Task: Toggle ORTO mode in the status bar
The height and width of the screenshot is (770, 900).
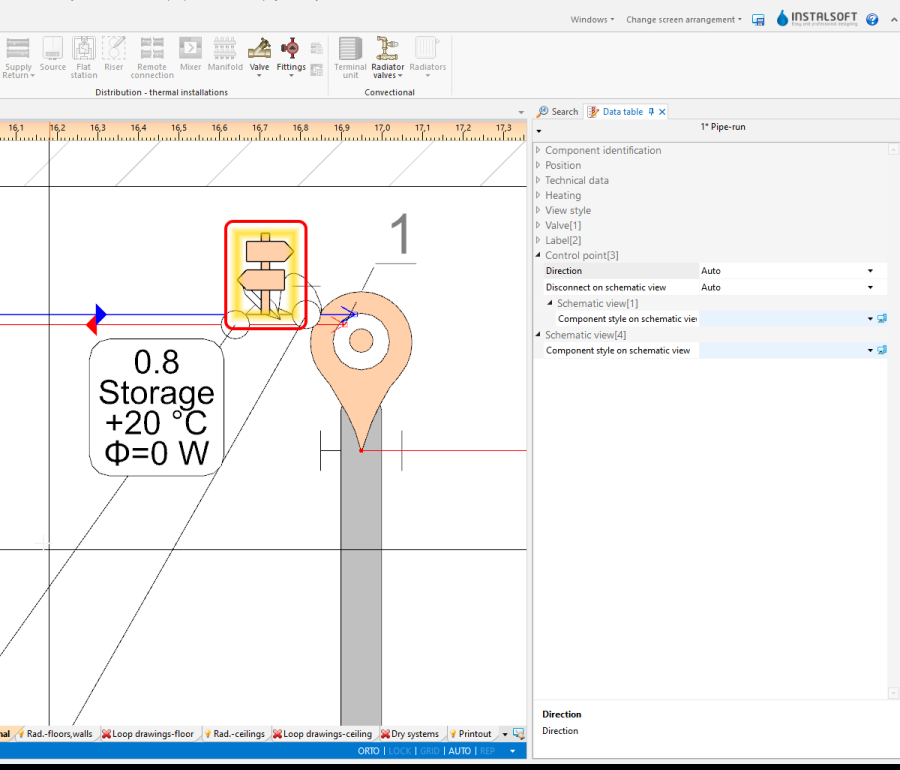Action: [368, 750]
